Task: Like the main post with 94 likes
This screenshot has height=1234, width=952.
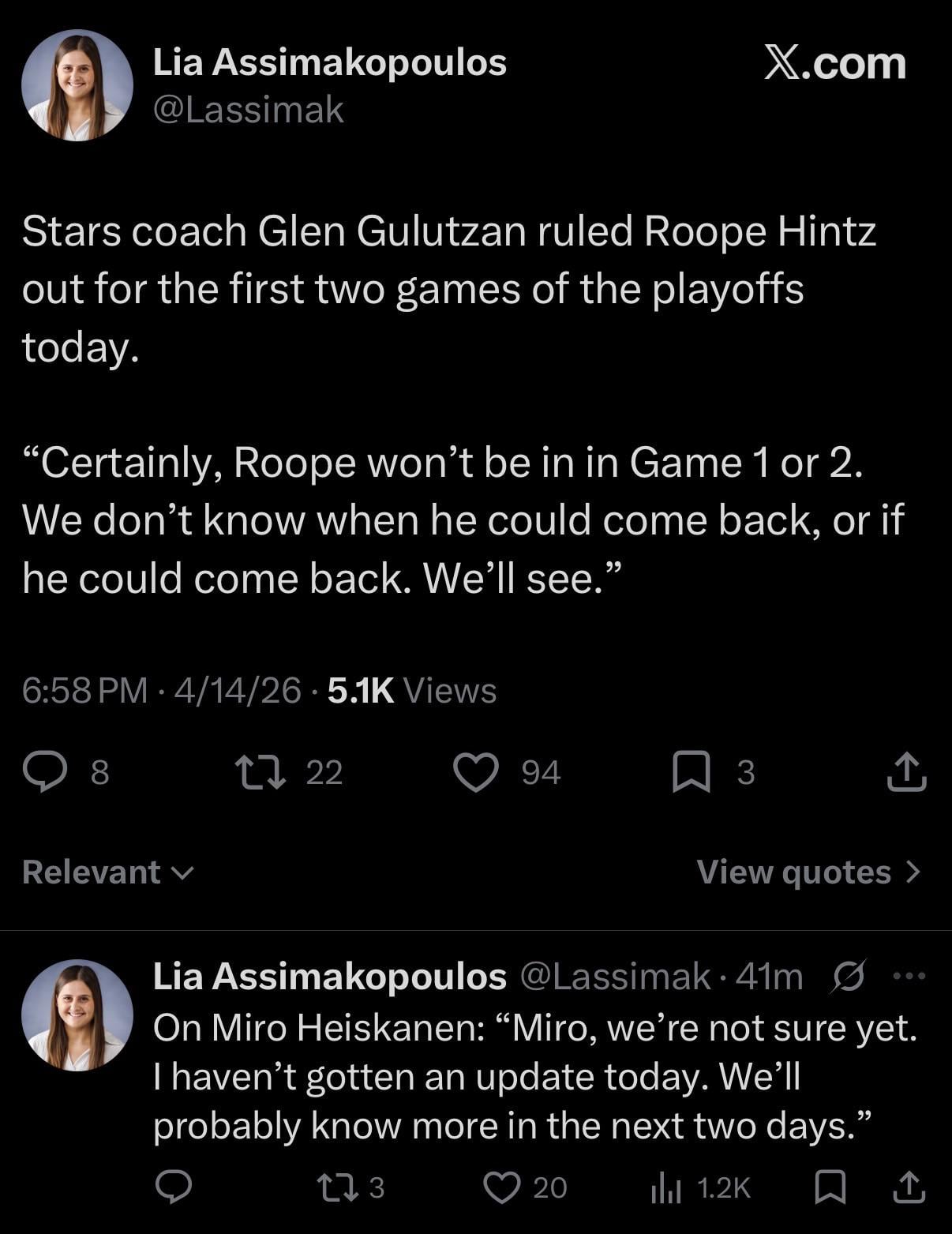Action: [x=476, y=771]
